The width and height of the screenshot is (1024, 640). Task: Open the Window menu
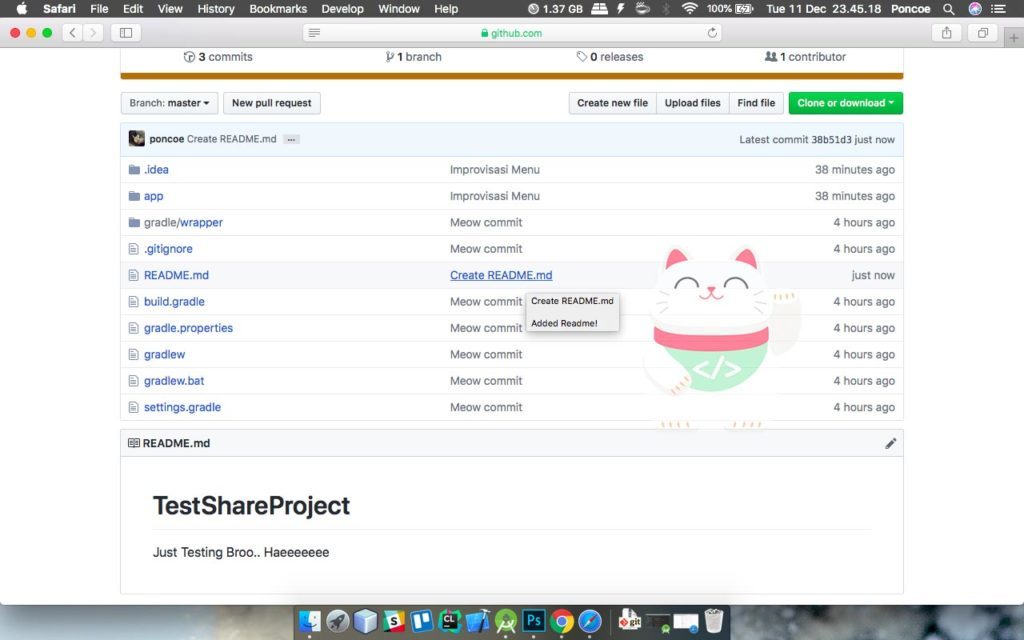click(399, 8)
